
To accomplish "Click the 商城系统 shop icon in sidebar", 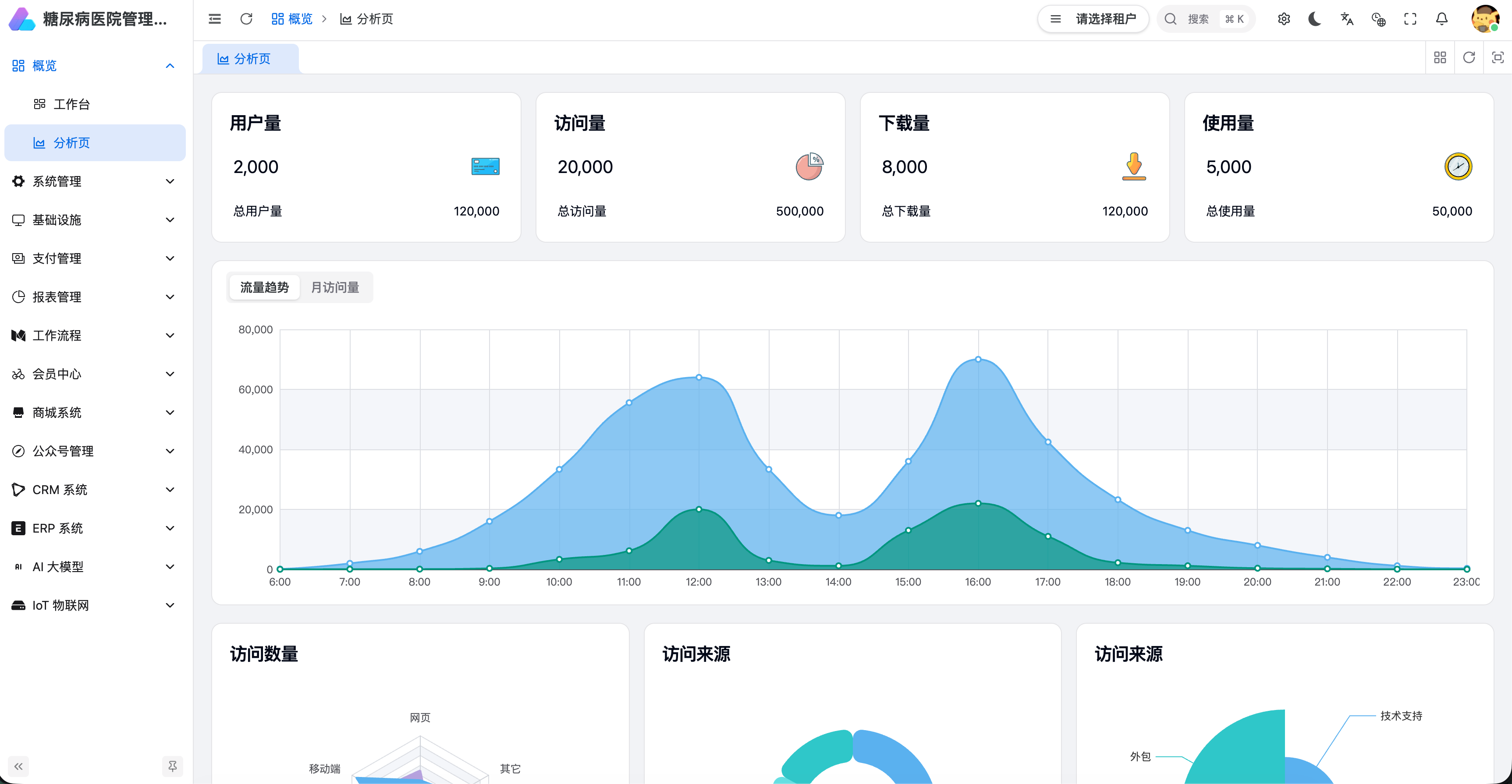I will point(18,412).
